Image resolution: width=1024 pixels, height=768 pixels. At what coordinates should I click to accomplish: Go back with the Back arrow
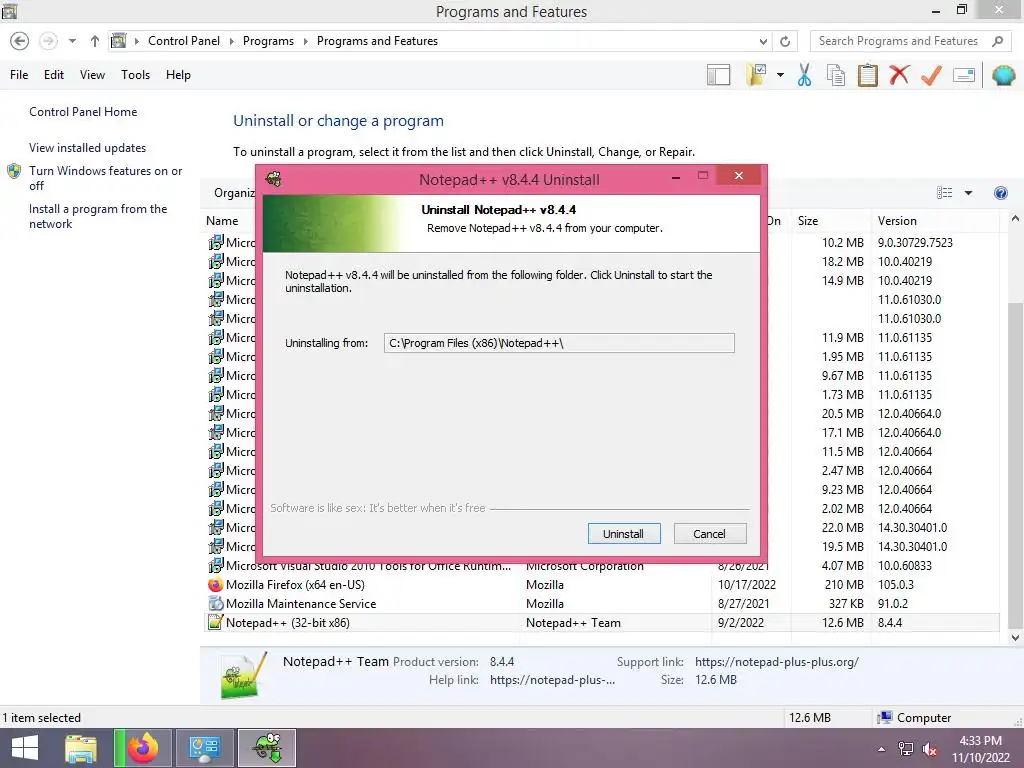(20, 41)
